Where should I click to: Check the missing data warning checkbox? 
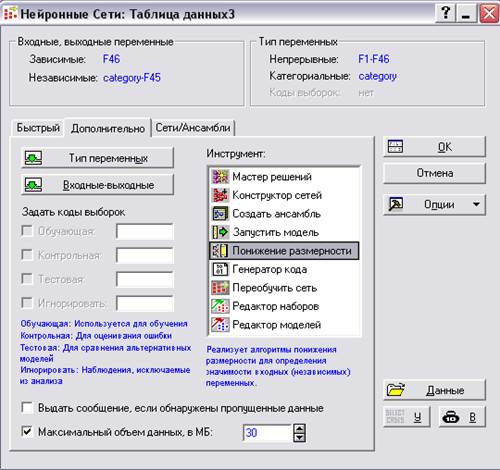(27, 408)
